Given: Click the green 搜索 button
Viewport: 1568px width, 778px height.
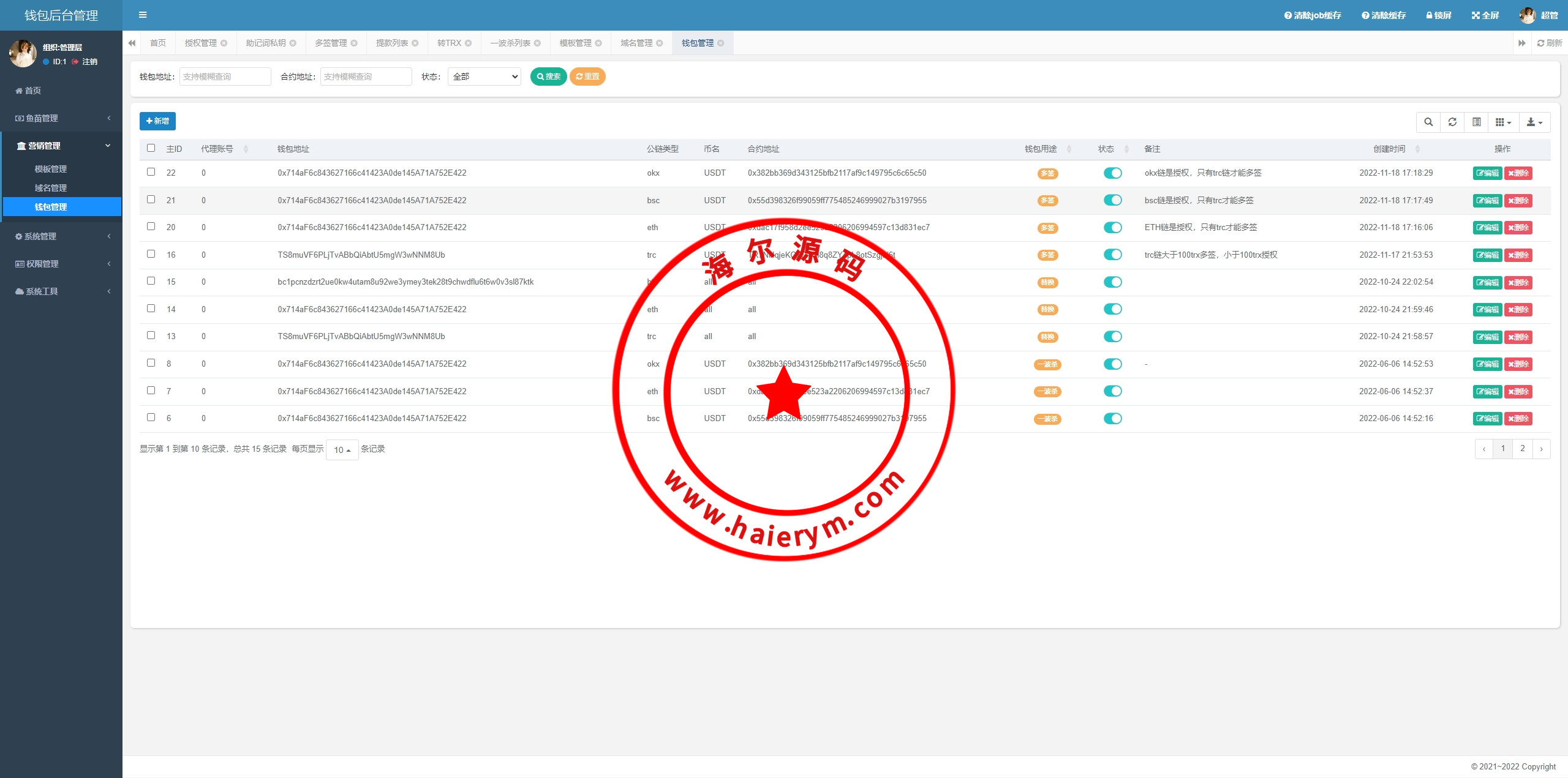Looking at the screenshot, I should (548, 77).
